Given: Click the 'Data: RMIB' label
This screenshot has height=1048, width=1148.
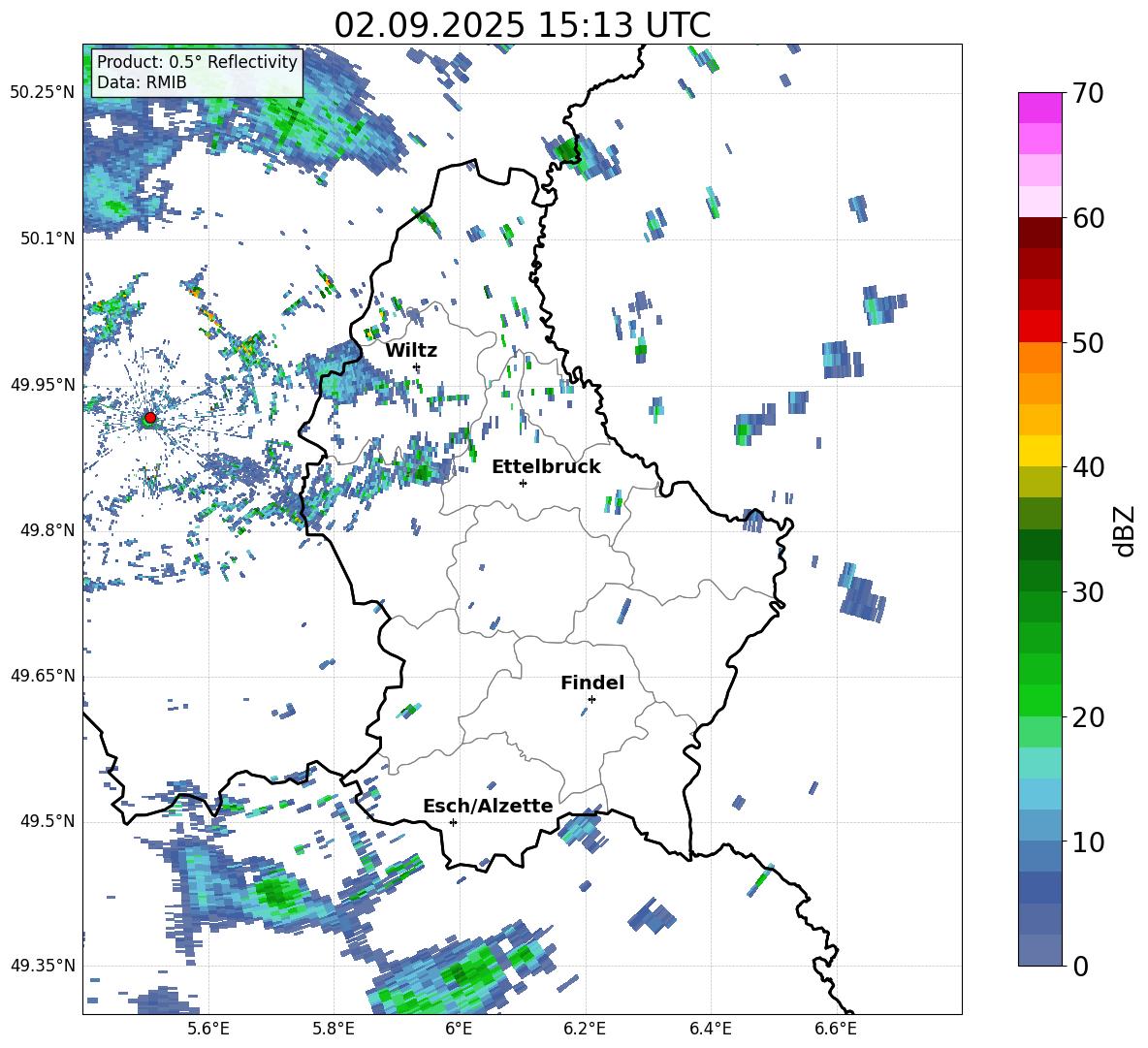Looking at the screenshot, I should pyautogui.click(x=142, y=82).
